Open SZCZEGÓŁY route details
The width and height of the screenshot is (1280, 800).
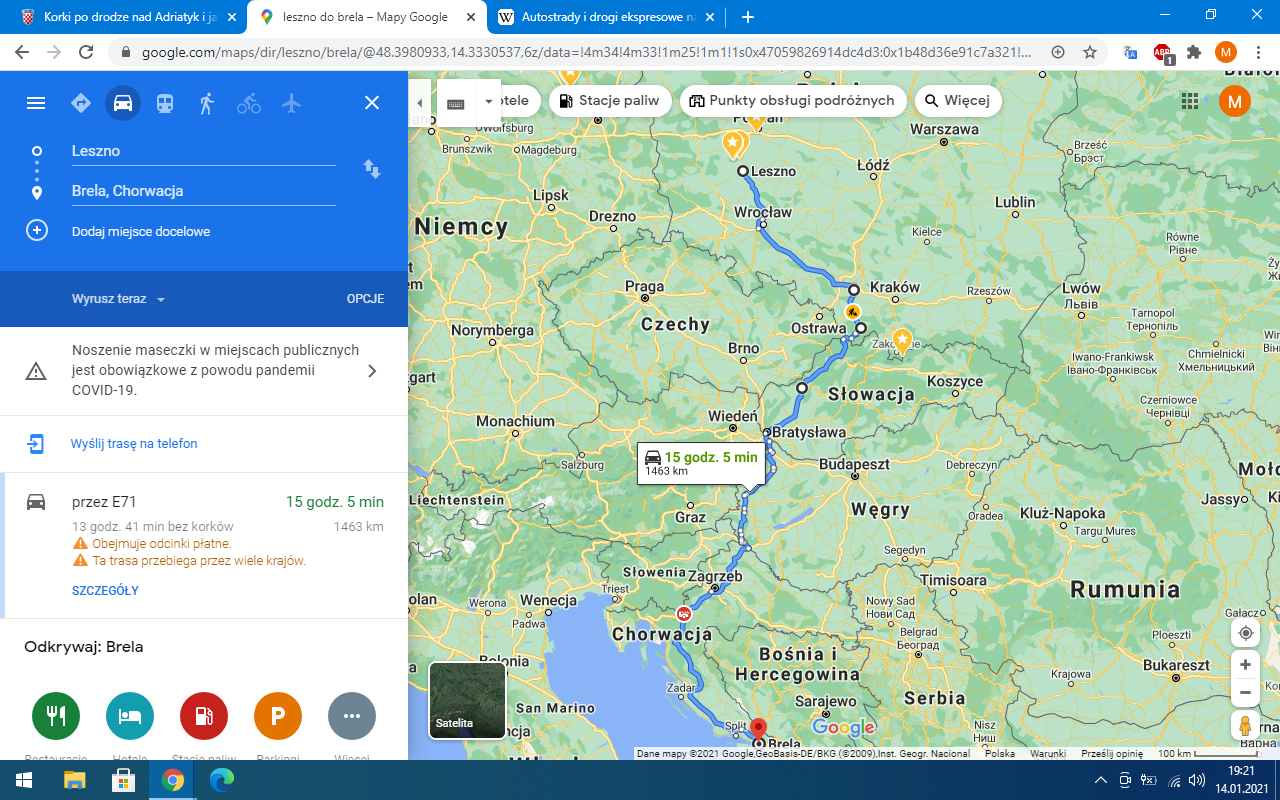click(105, 591)
